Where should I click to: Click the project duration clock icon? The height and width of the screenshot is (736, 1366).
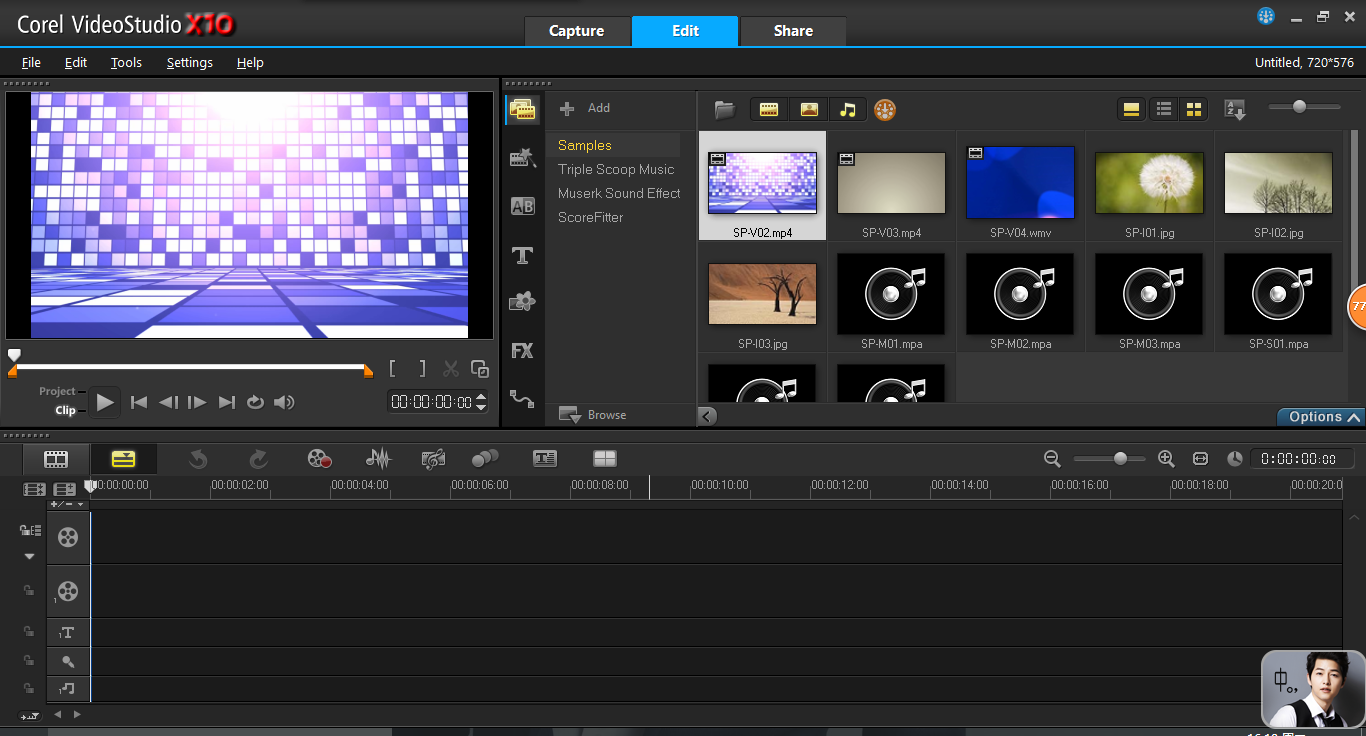(1235, 458)
